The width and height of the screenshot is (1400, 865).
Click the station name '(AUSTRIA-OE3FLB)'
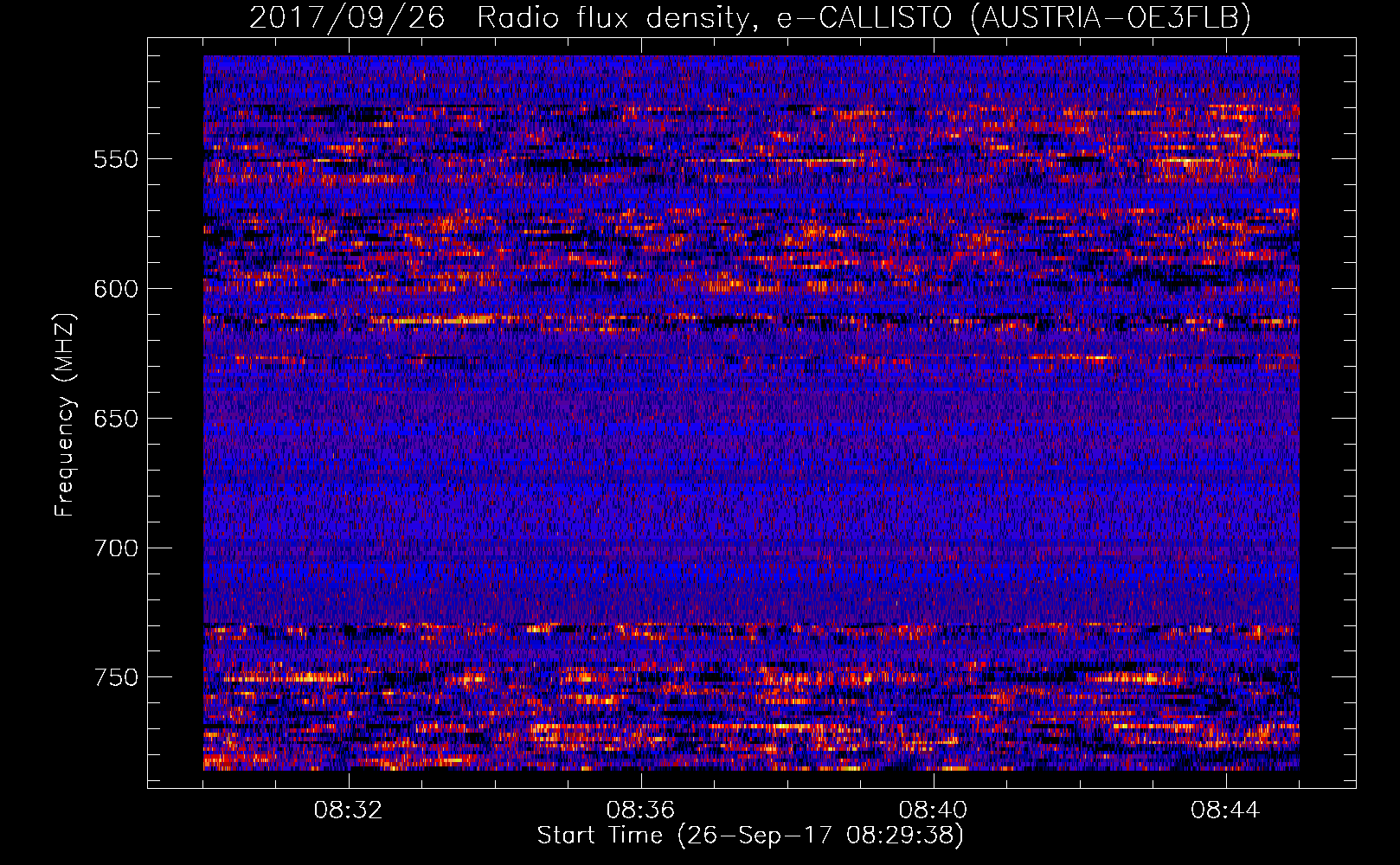(1111, 17)
